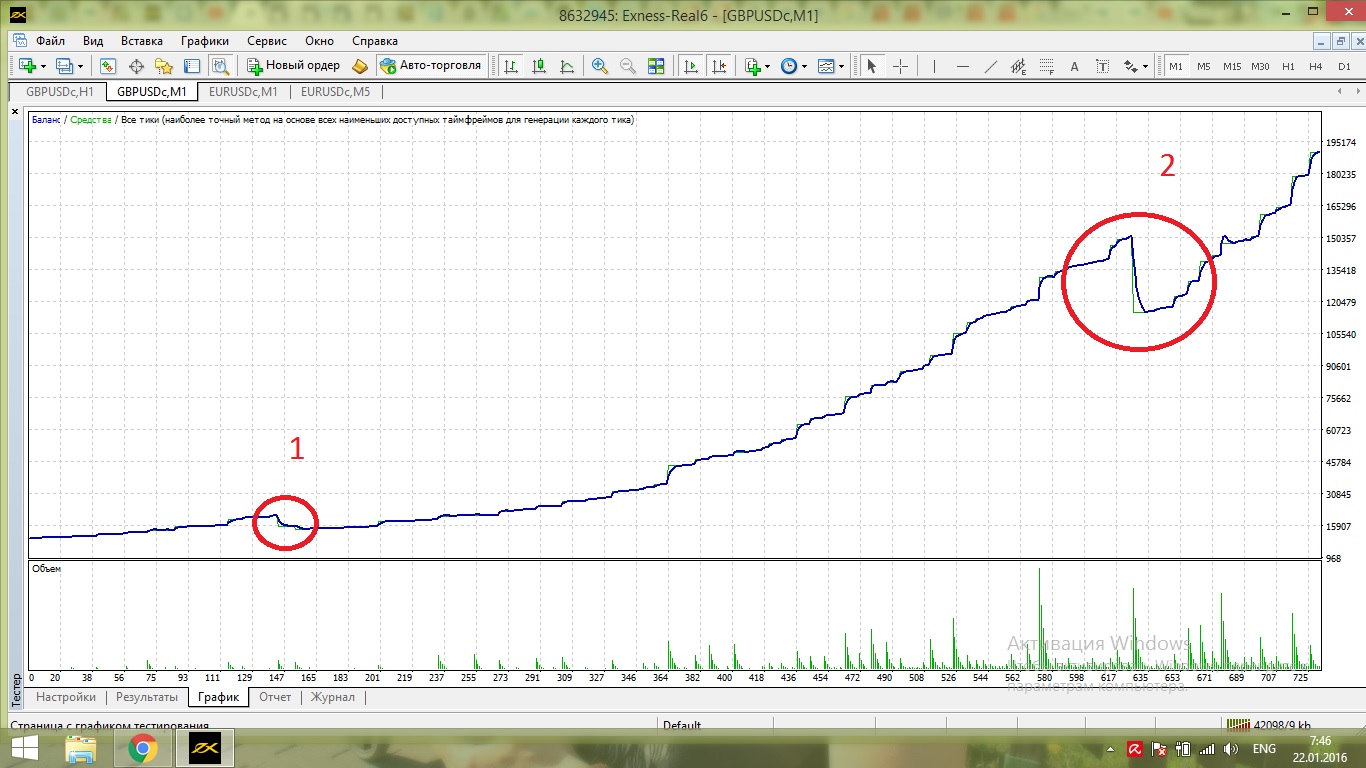Viewport: 1366px width, 768px height.
Task: Open the Справка menu
Action: 375,41
